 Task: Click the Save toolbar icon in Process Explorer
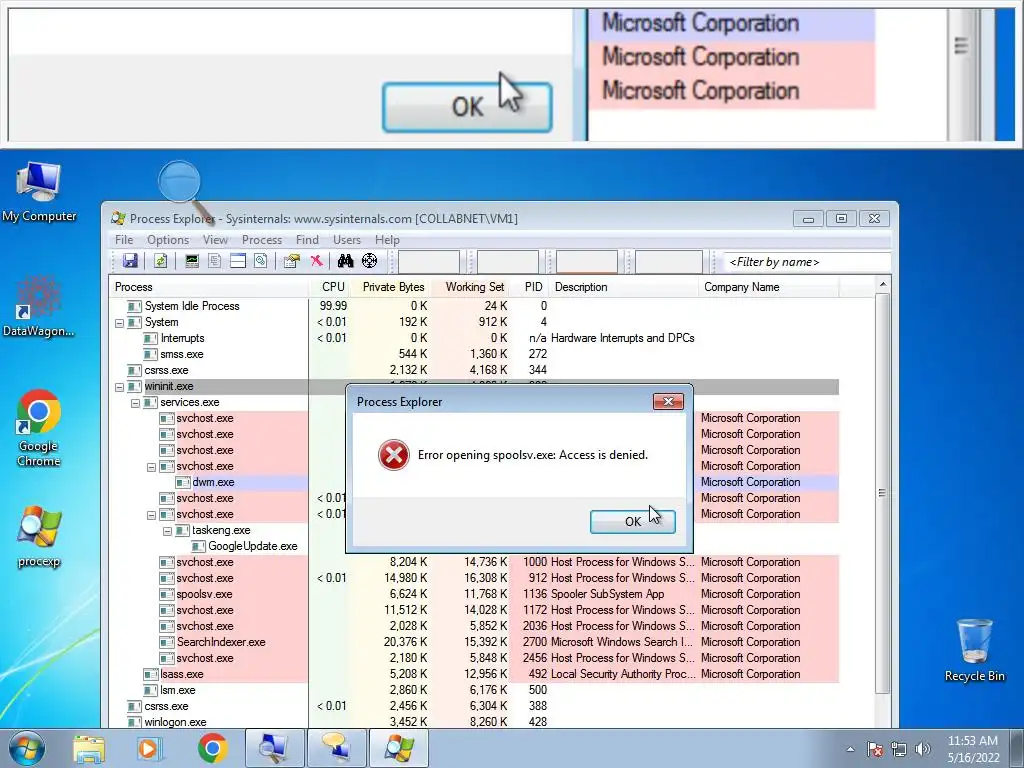click(130, 261)
